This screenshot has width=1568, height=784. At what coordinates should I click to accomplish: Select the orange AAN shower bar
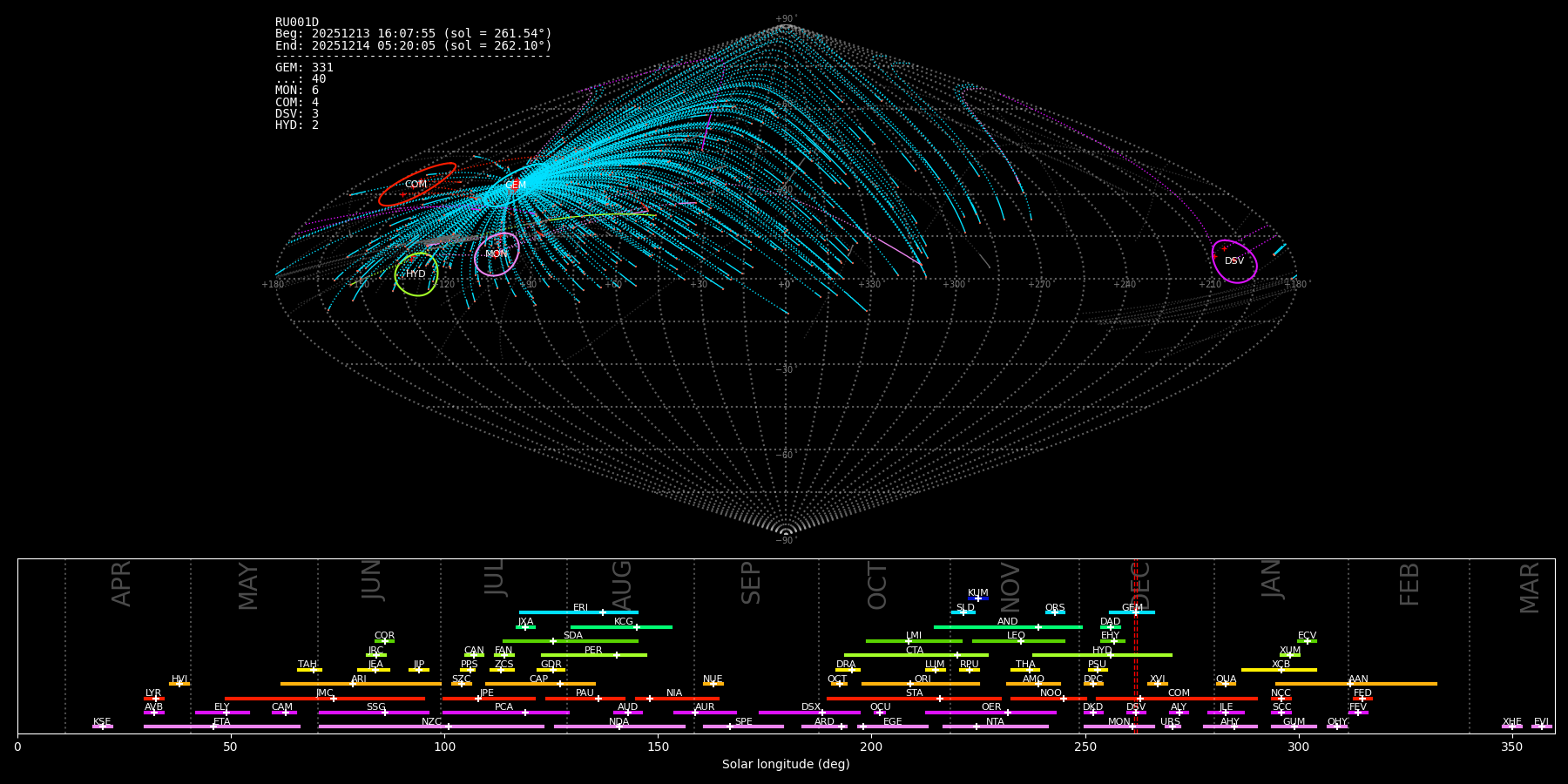[1356, 684]
